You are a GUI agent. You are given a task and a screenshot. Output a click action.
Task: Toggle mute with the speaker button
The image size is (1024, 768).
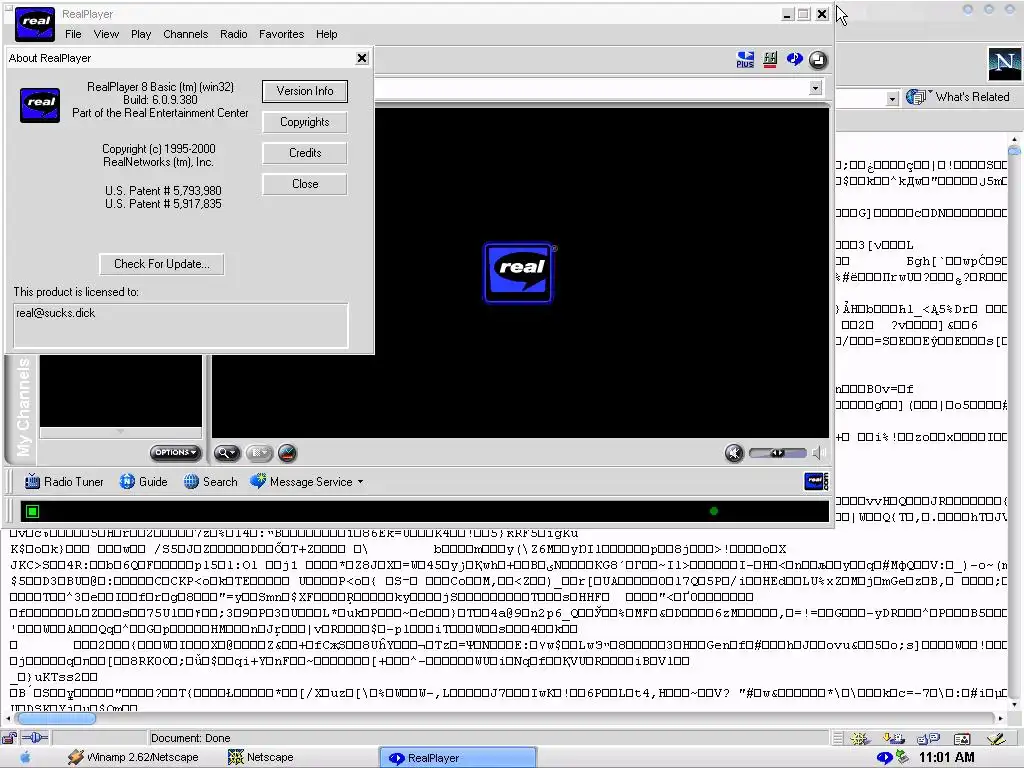point(733,453)
